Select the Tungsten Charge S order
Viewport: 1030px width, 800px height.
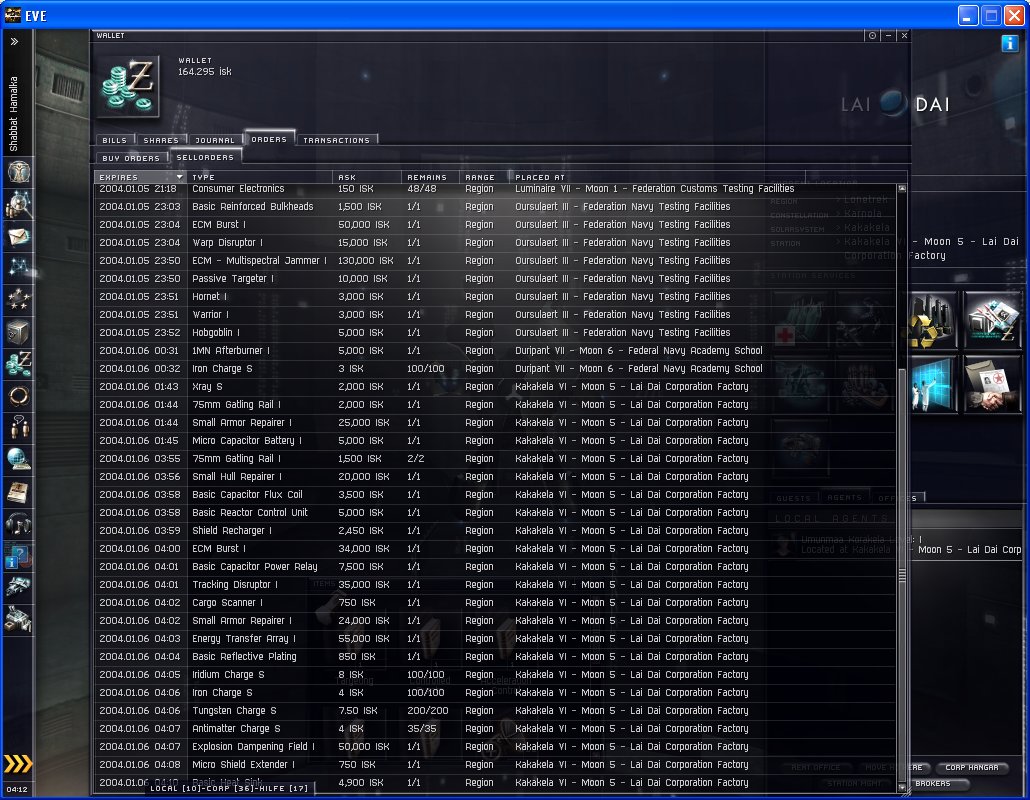[496, 711]
